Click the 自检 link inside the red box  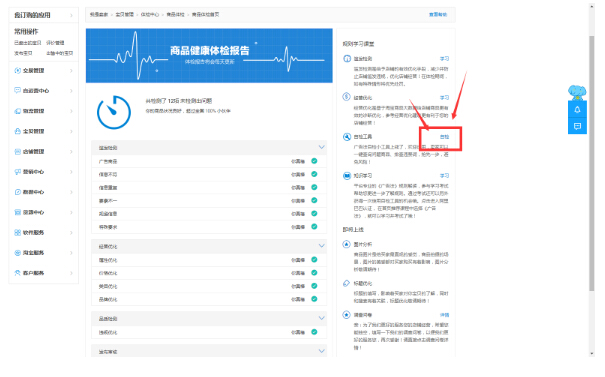(444, 137)
